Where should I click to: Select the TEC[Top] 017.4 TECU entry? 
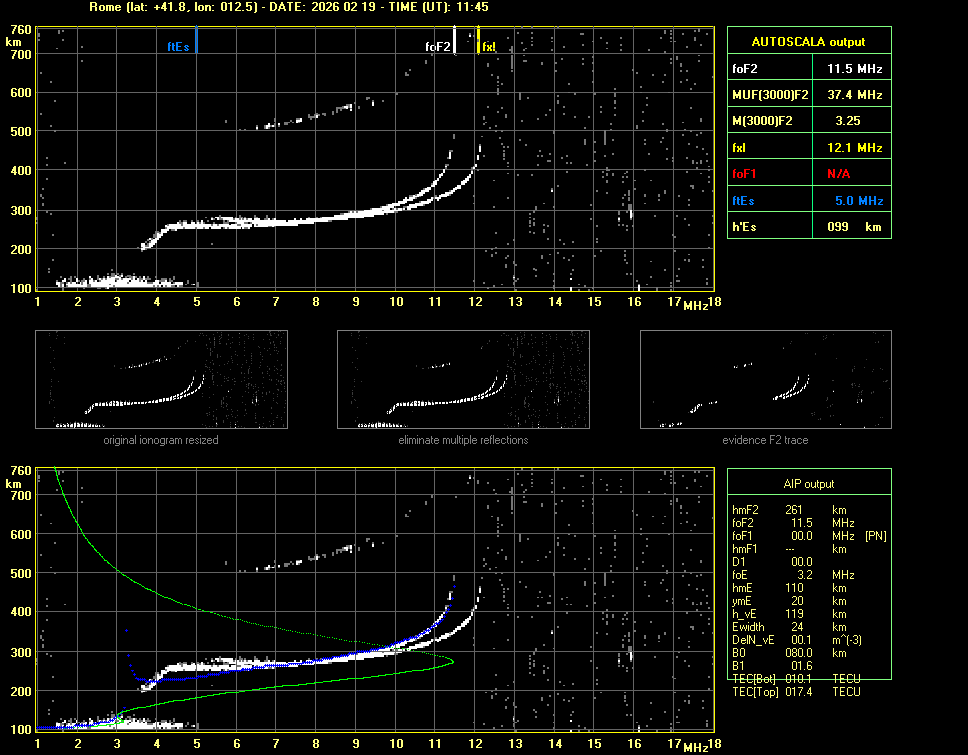(x=796, y=692)
